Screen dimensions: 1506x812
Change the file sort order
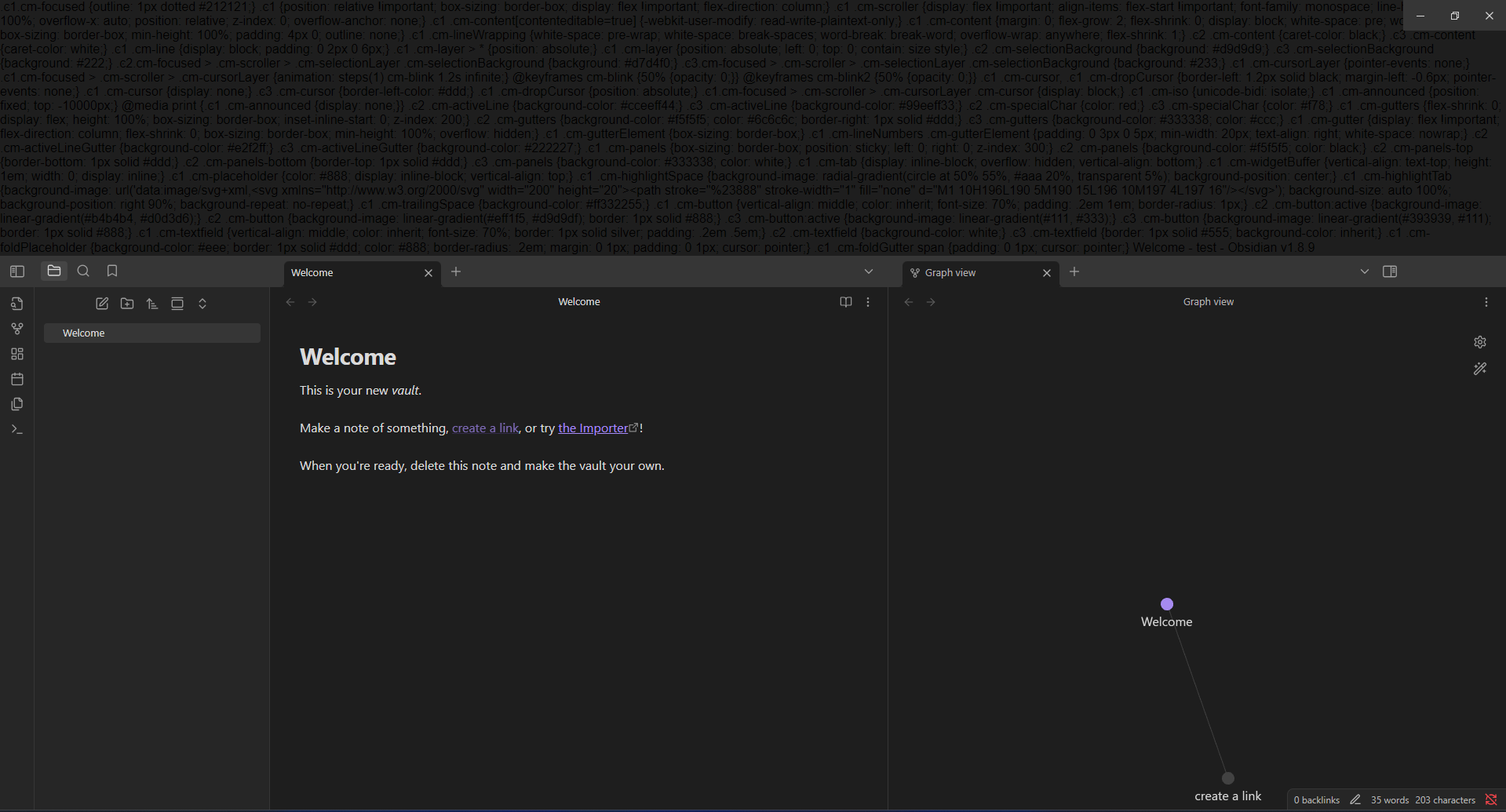pos(152,304)
